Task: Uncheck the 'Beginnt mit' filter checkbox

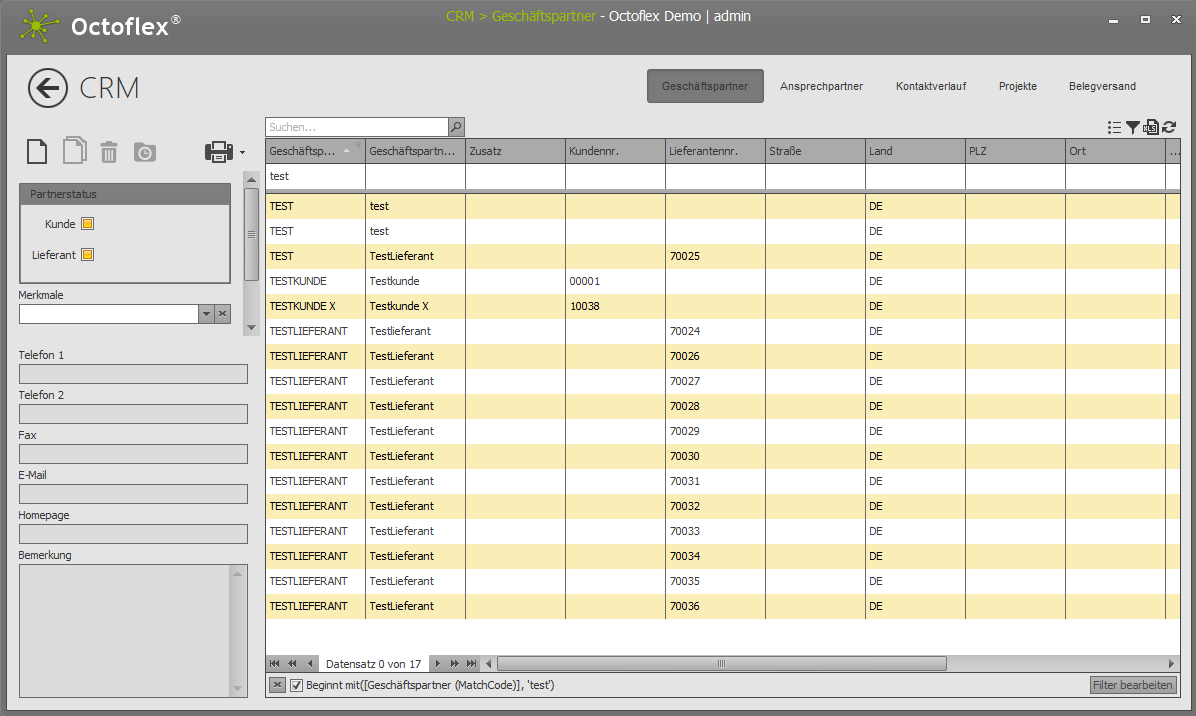Action: pos(296,685)
